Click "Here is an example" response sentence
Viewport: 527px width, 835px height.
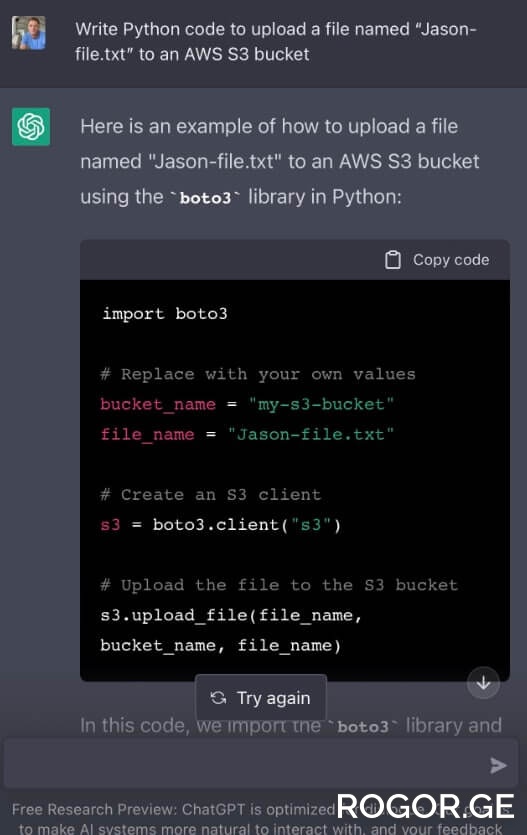(x=280, y=161)
